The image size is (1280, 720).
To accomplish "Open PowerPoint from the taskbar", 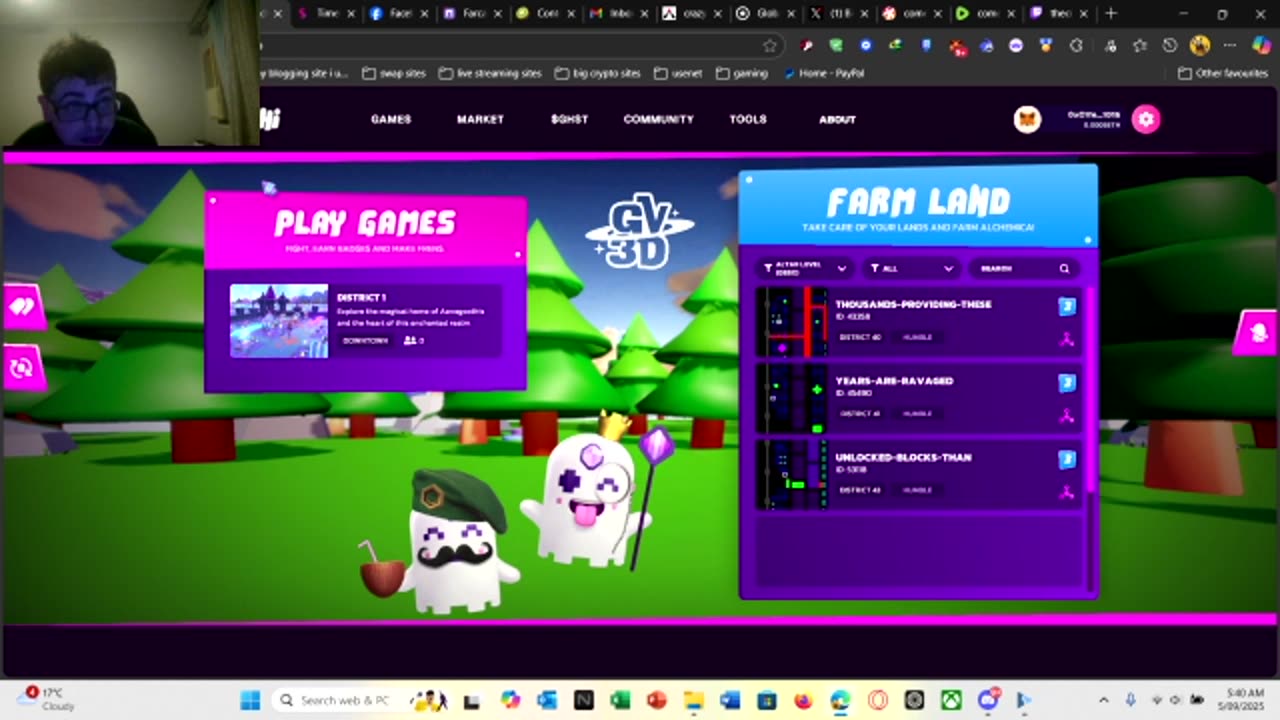I will pyautogui.click(x=657, y=700).
